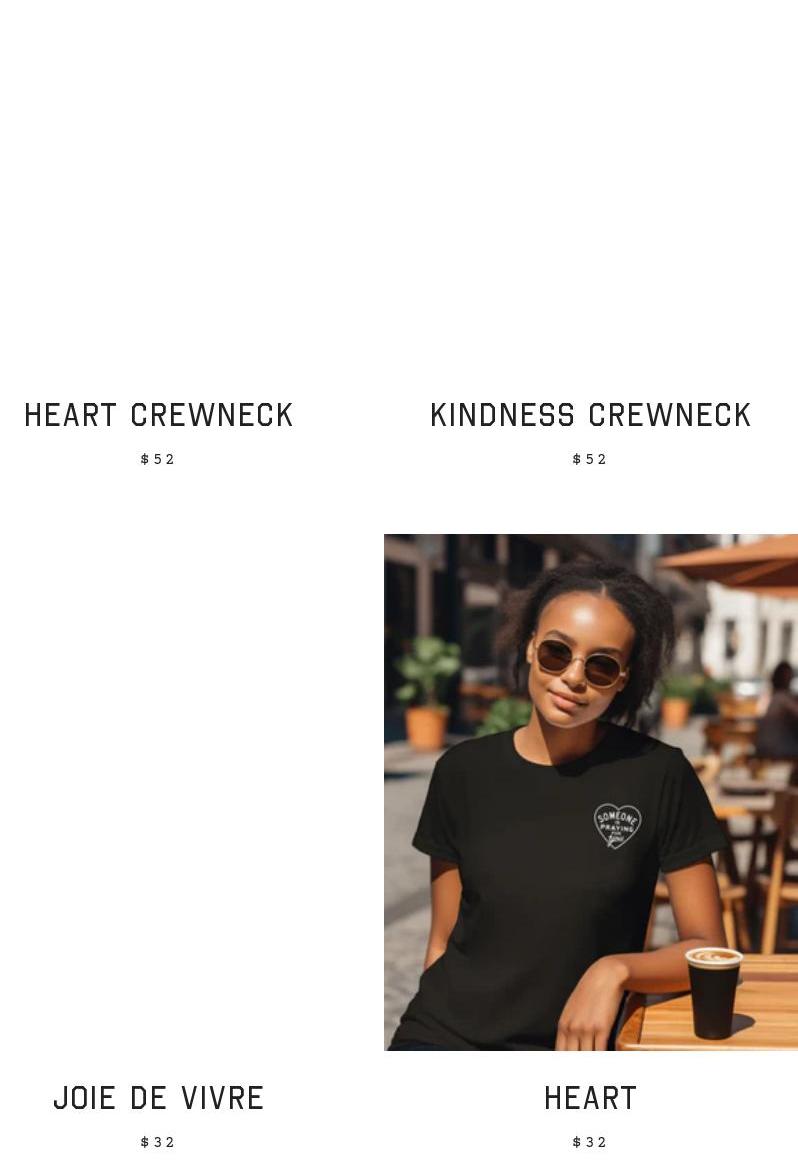The height and width of the screenshot is (1175, 798).
Task: Click the heart graphic printed on the tee
Action: [617, 826]
